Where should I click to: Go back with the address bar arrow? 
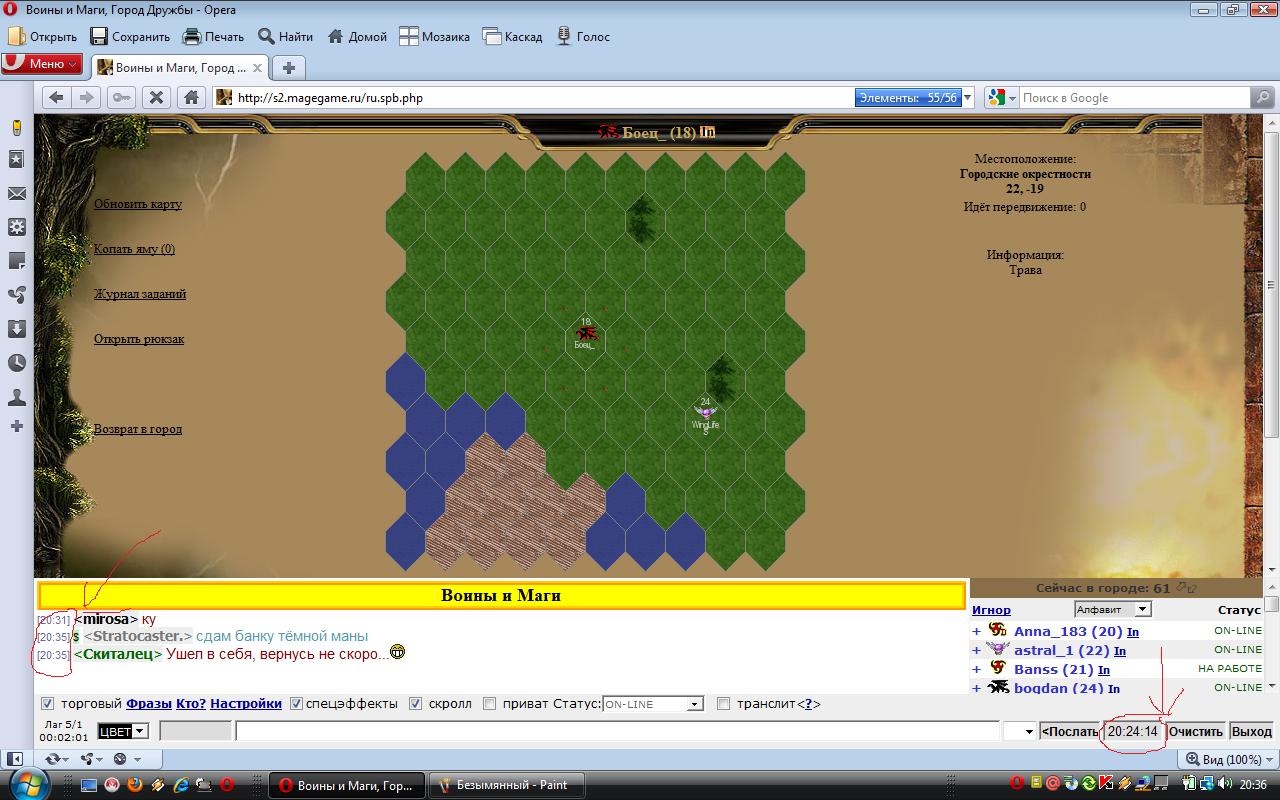click(57, 97)
